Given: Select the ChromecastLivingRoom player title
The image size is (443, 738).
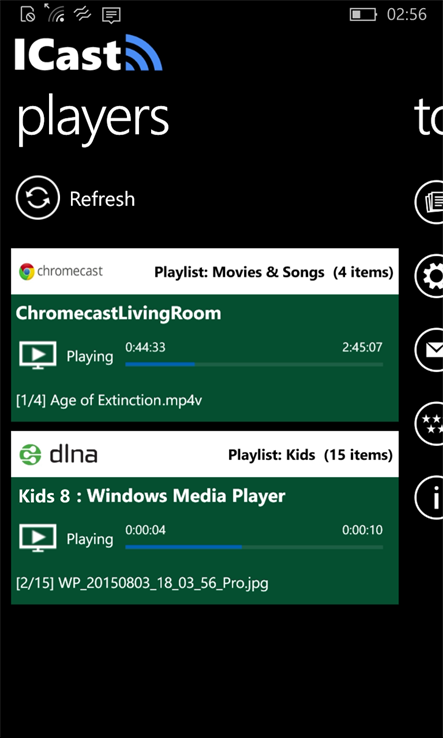Looking at the screenshot, I should (x=118, y=313).
